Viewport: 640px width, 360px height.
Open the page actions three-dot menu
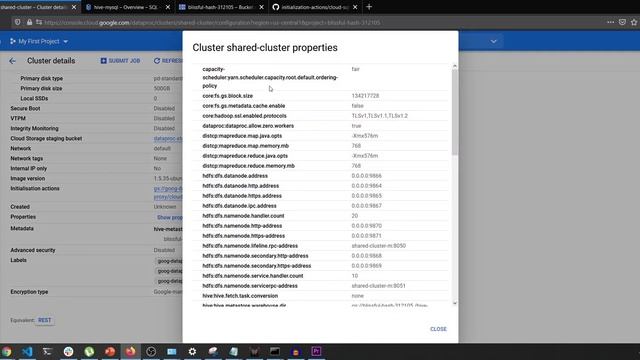[x=610, y=22]
